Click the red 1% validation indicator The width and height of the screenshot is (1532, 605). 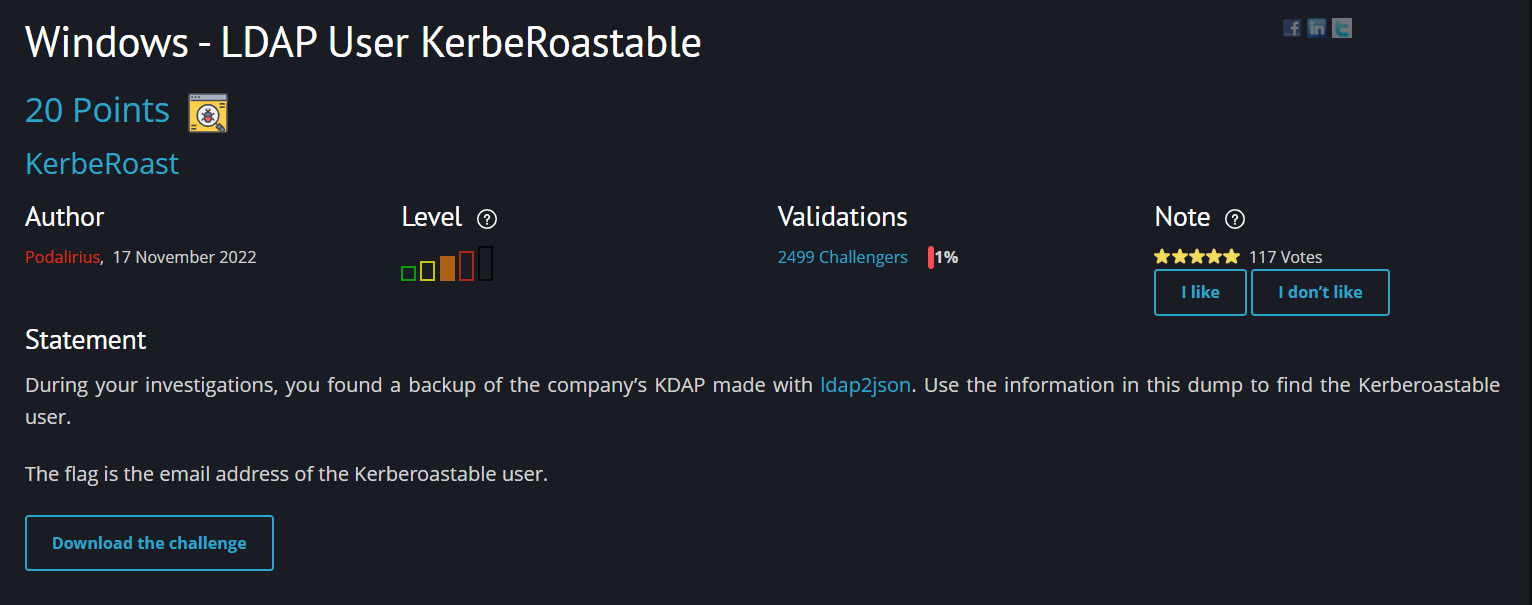pyautogui.click(x=943, y=257)
